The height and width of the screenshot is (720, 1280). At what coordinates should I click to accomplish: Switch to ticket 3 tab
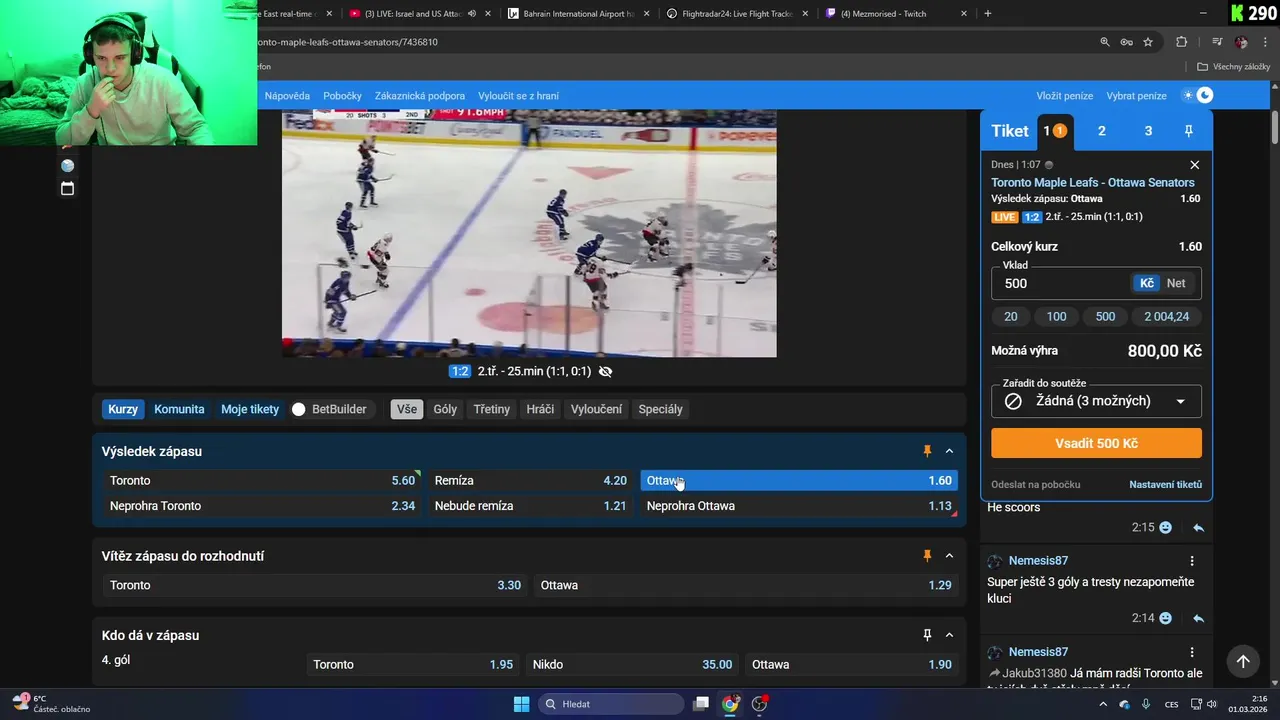pyautogui.click(x=1148, y=131)
